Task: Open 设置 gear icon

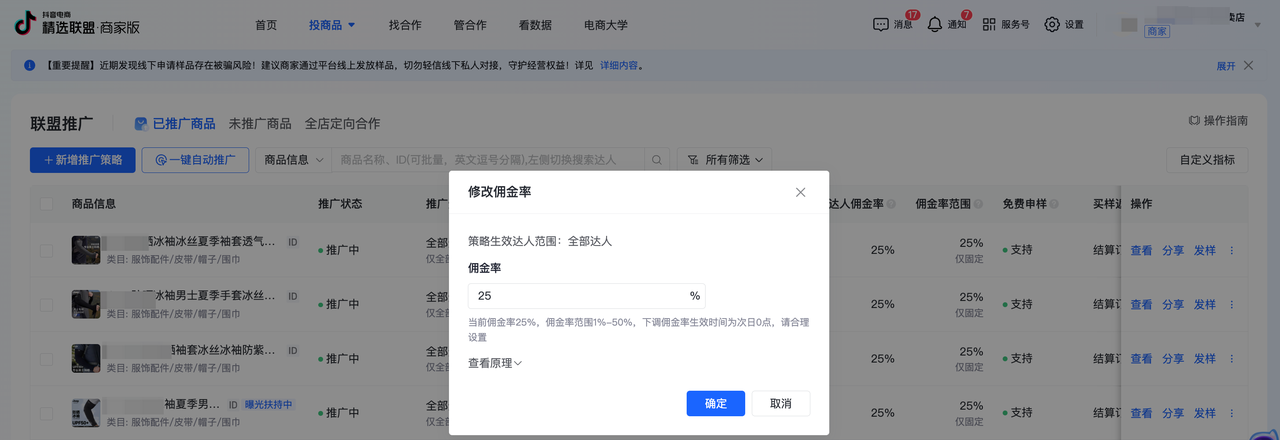Action: click(x=1052, y=25)
